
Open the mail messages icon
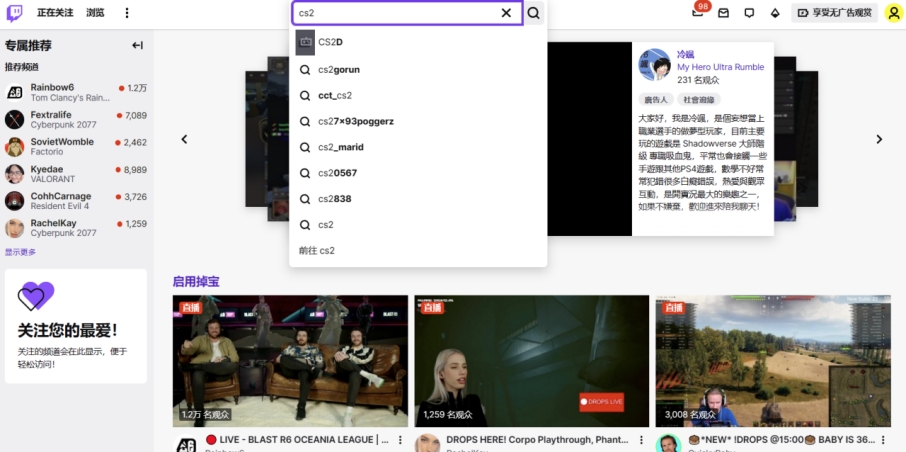[x=723, y=13]
